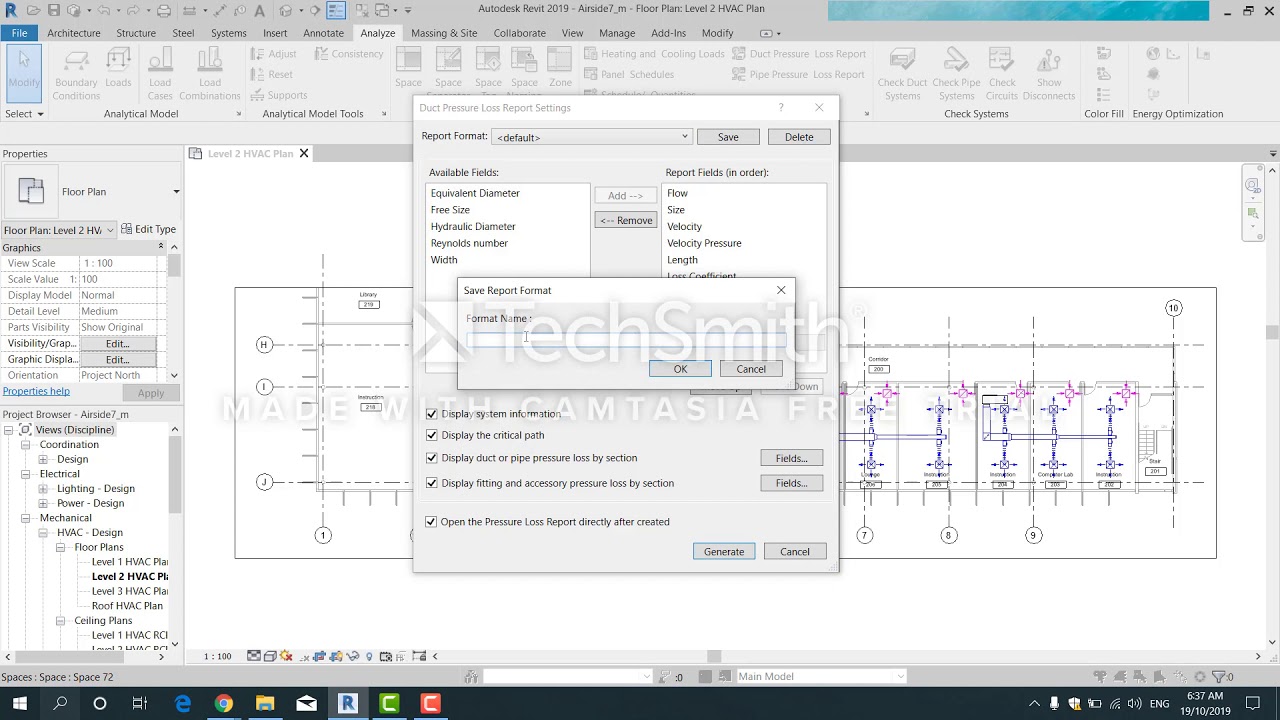
Task: Collapse the Floor Plans node in Project Browser
Action: pos(61,548)
